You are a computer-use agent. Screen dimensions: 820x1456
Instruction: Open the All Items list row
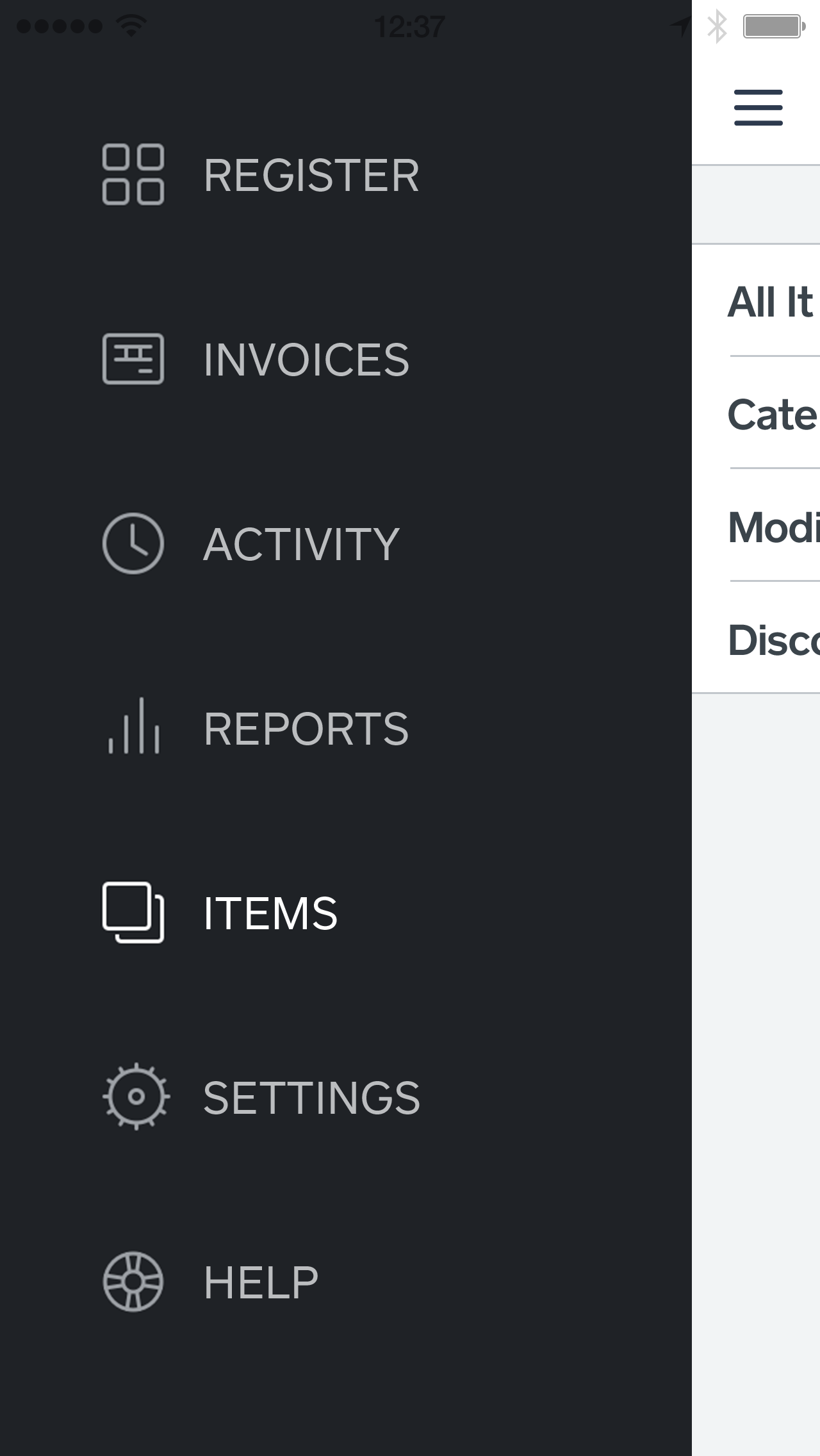pos(756,301)
